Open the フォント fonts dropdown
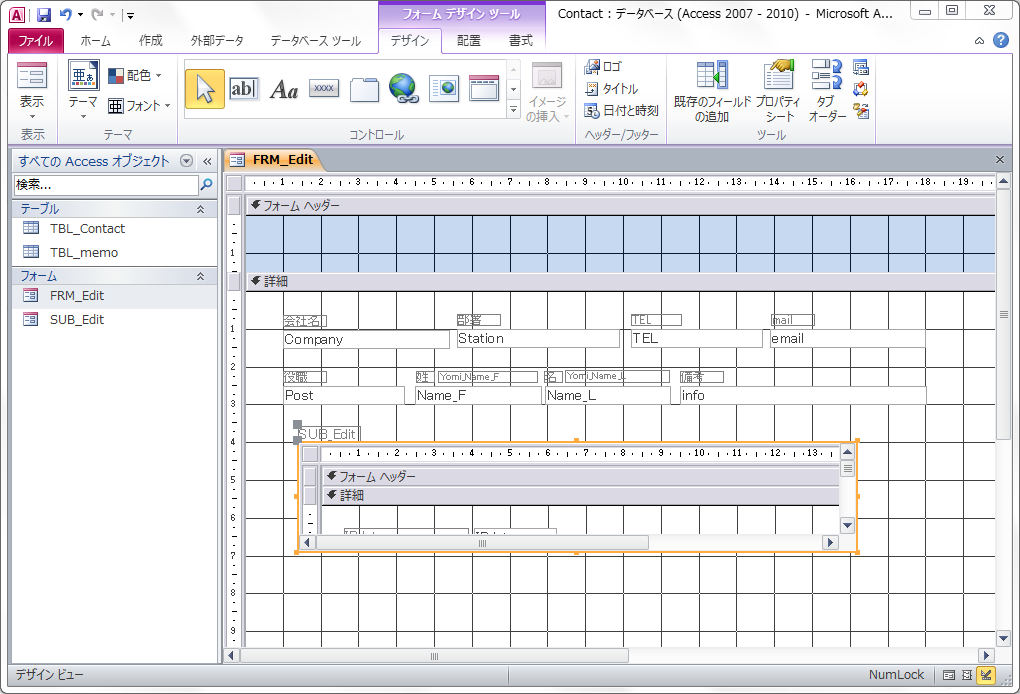 [x=139, y=105]
